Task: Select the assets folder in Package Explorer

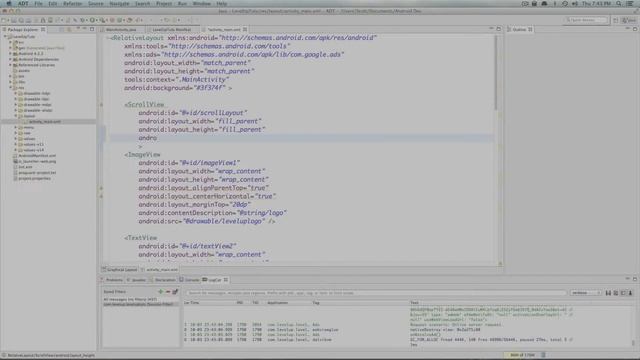Action: click(x=24, y=71)
